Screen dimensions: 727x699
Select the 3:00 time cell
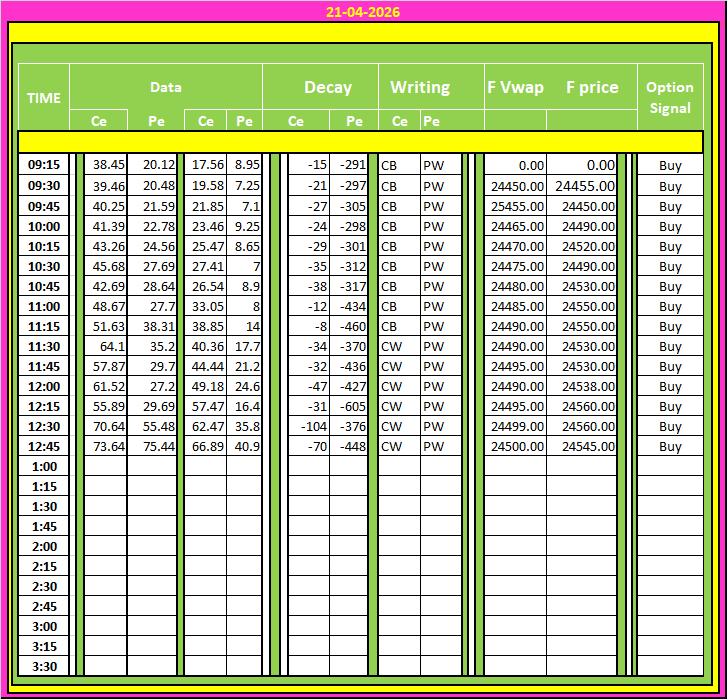[44, 626]
